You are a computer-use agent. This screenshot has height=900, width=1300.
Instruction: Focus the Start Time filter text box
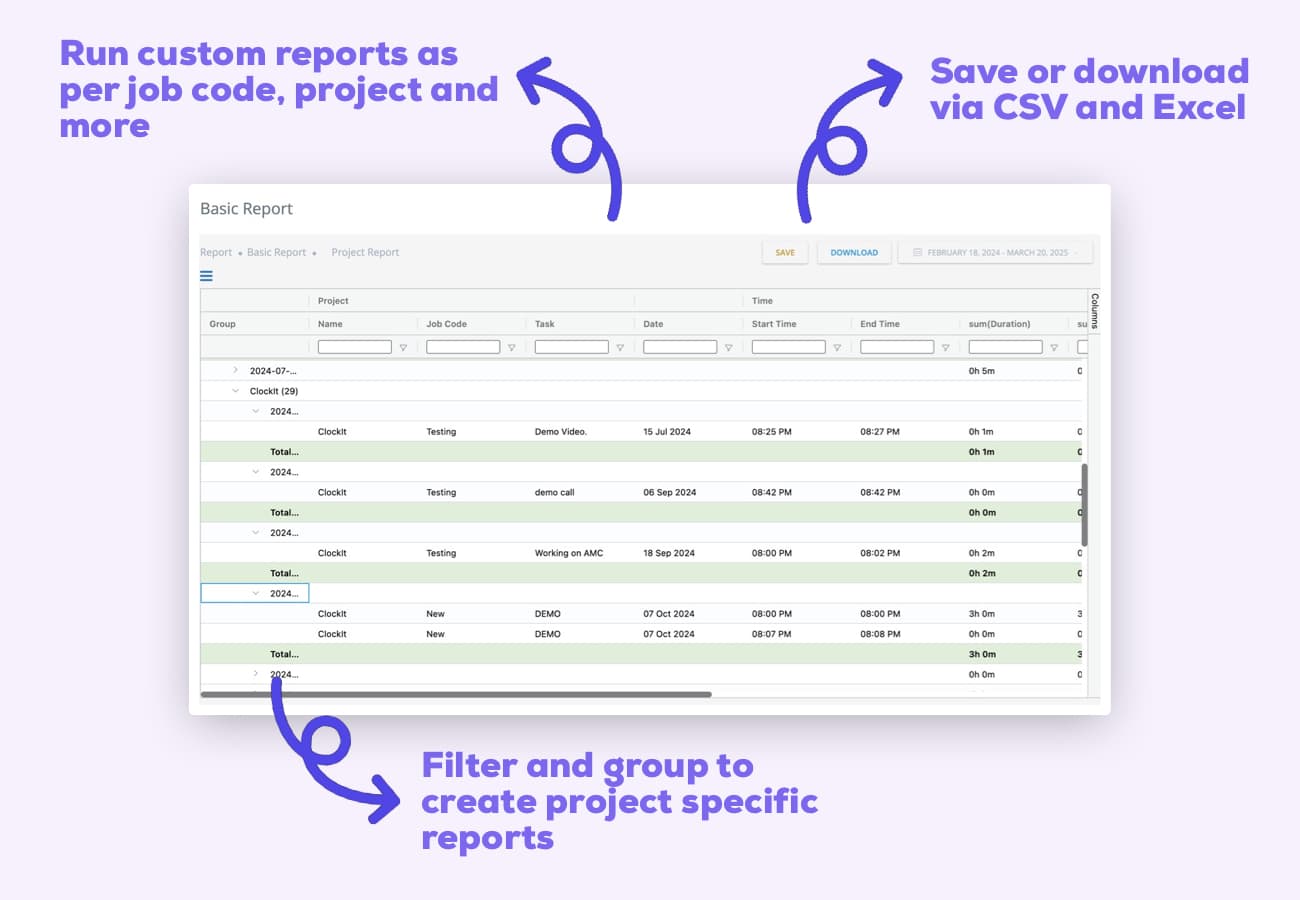click(x=789, y=347)
